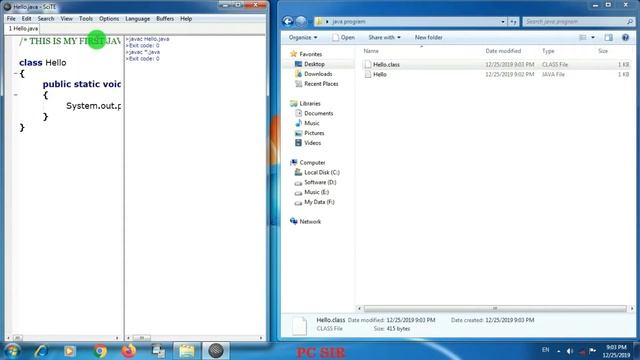
Task: Select the 1 Hello.java buffer tab
Action: 23,29
